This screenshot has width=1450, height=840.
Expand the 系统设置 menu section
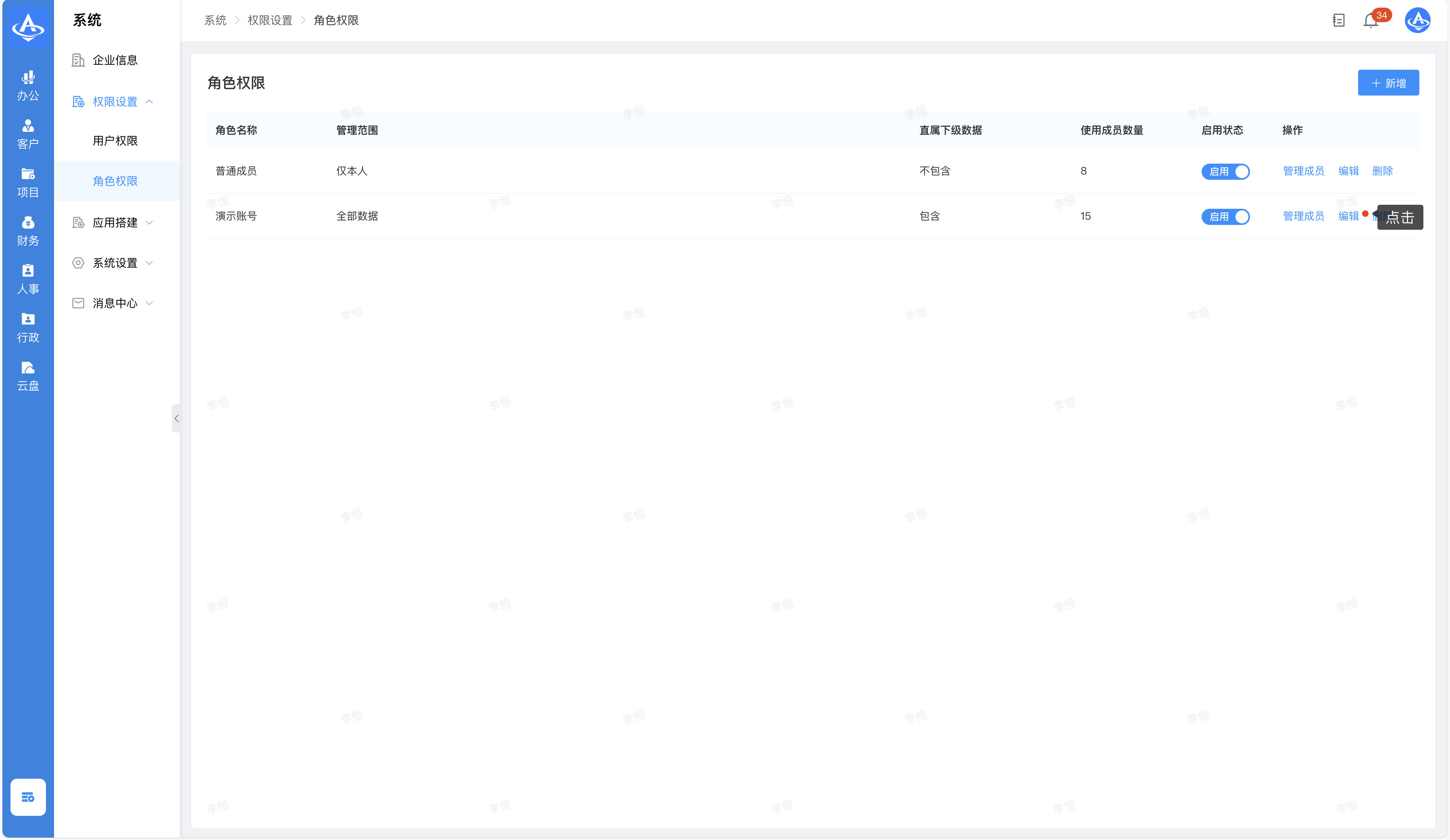tap(115, 263)
